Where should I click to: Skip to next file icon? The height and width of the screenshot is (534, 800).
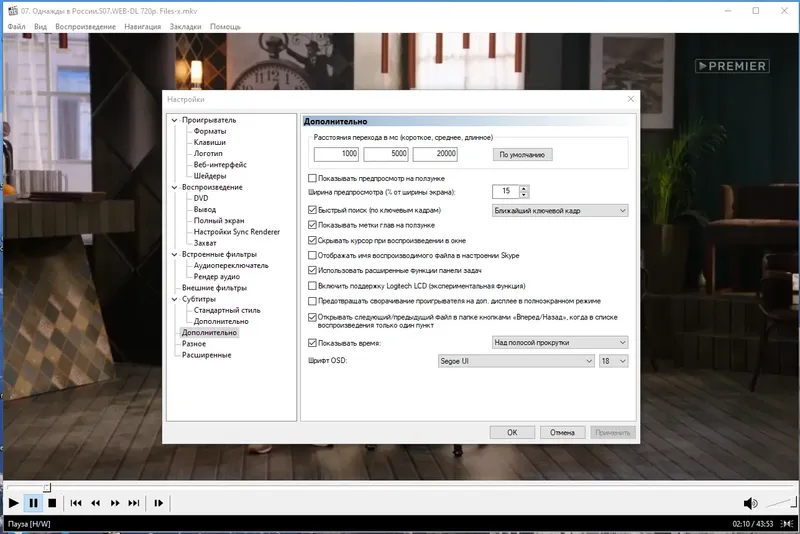[x=134, y=503]
